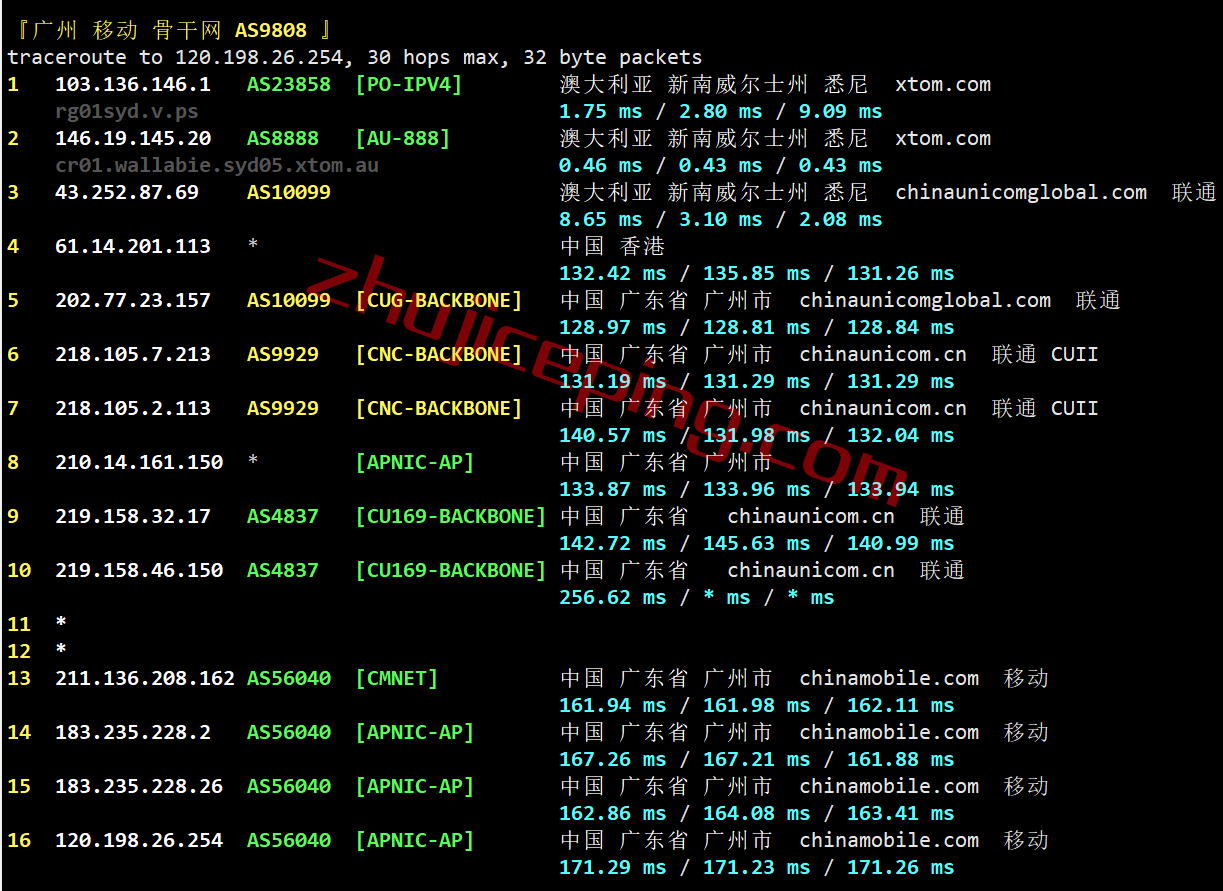Select hop 5 IP 202.77.23.157

(x=133, y=301)
